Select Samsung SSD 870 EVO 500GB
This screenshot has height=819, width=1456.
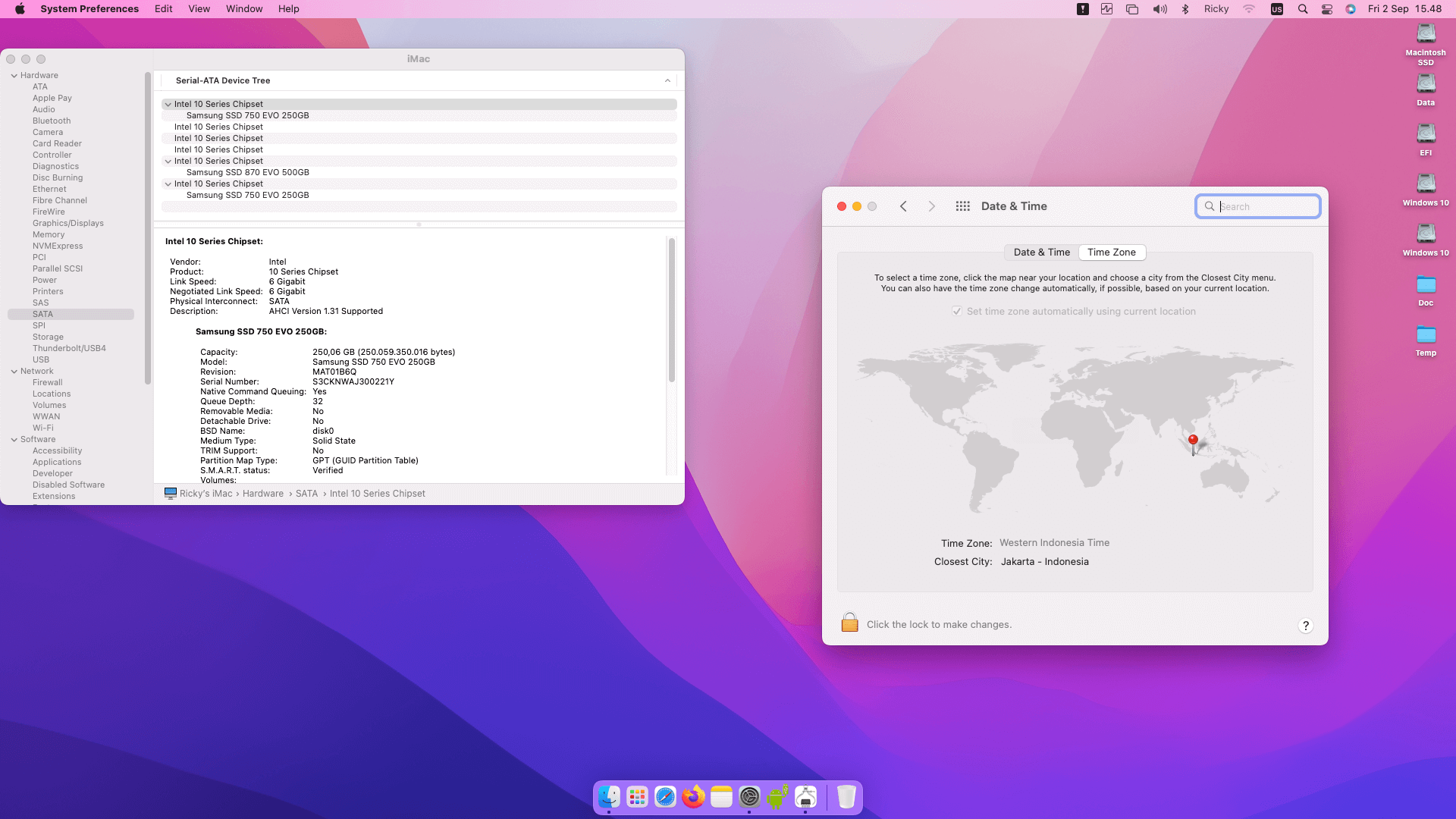(247, 172)
